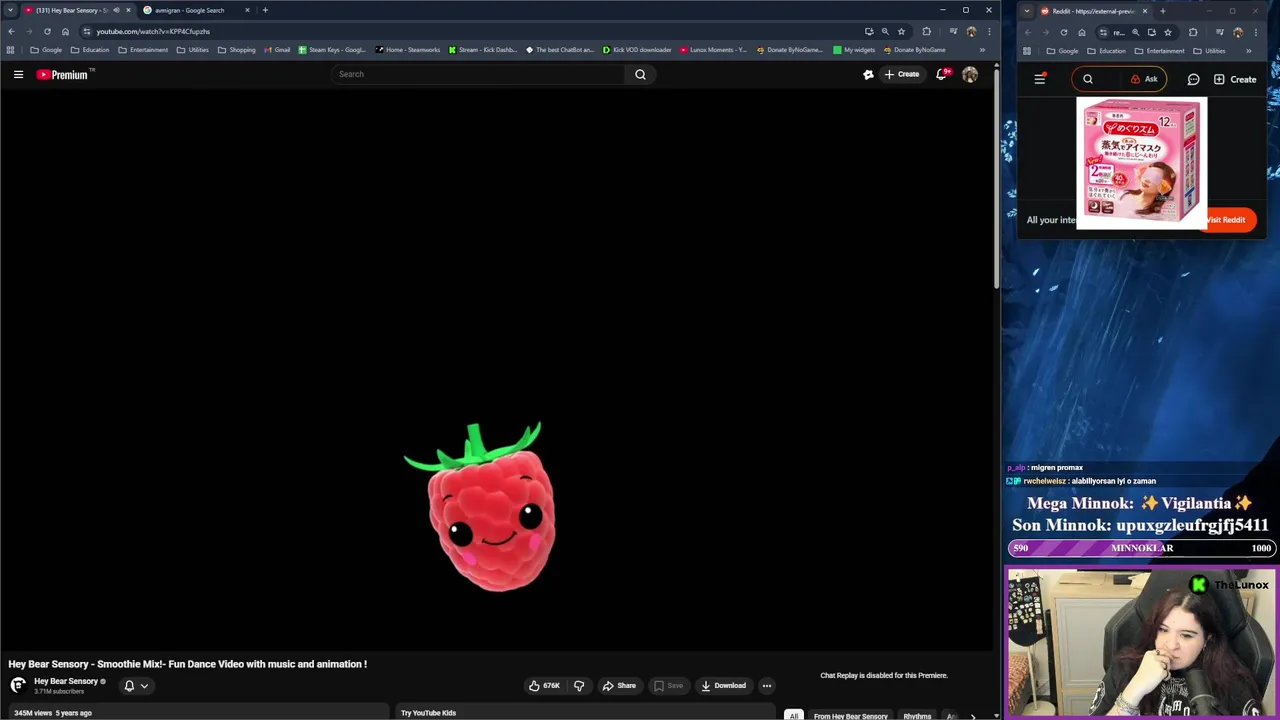Share the Smoothie Mix video
1280x720 pixels.
click(x=619, y=686)
